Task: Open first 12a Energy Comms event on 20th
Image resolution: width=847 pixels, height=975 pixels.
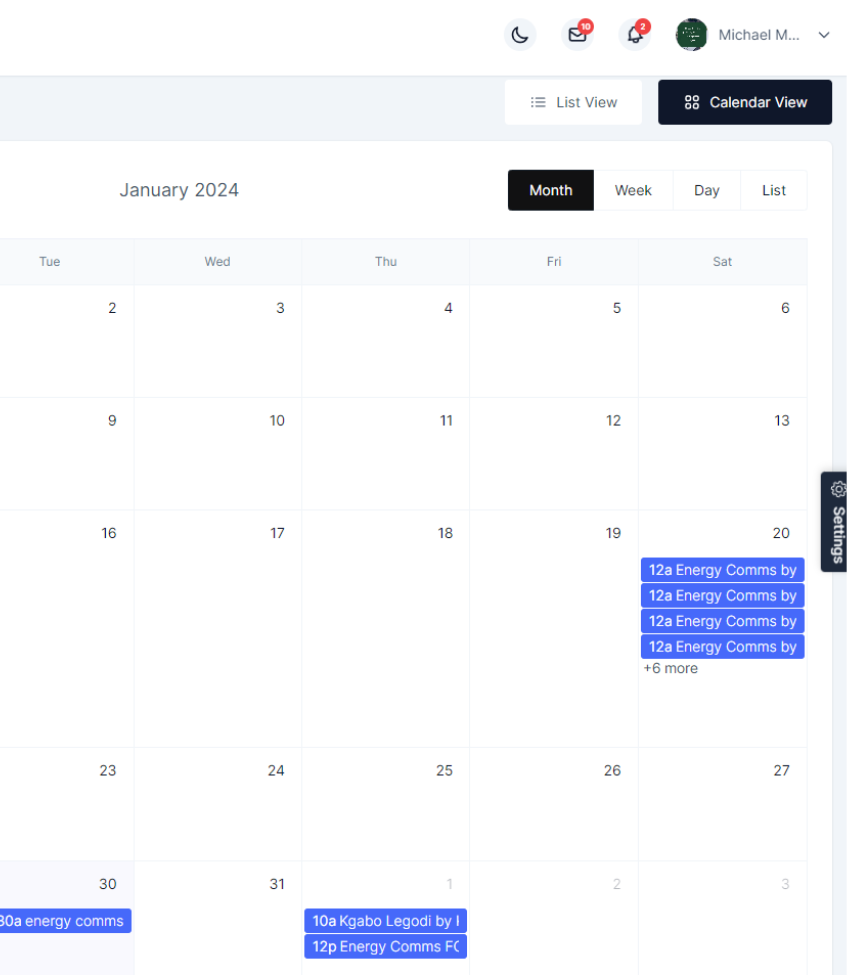Action: [722, 570]
